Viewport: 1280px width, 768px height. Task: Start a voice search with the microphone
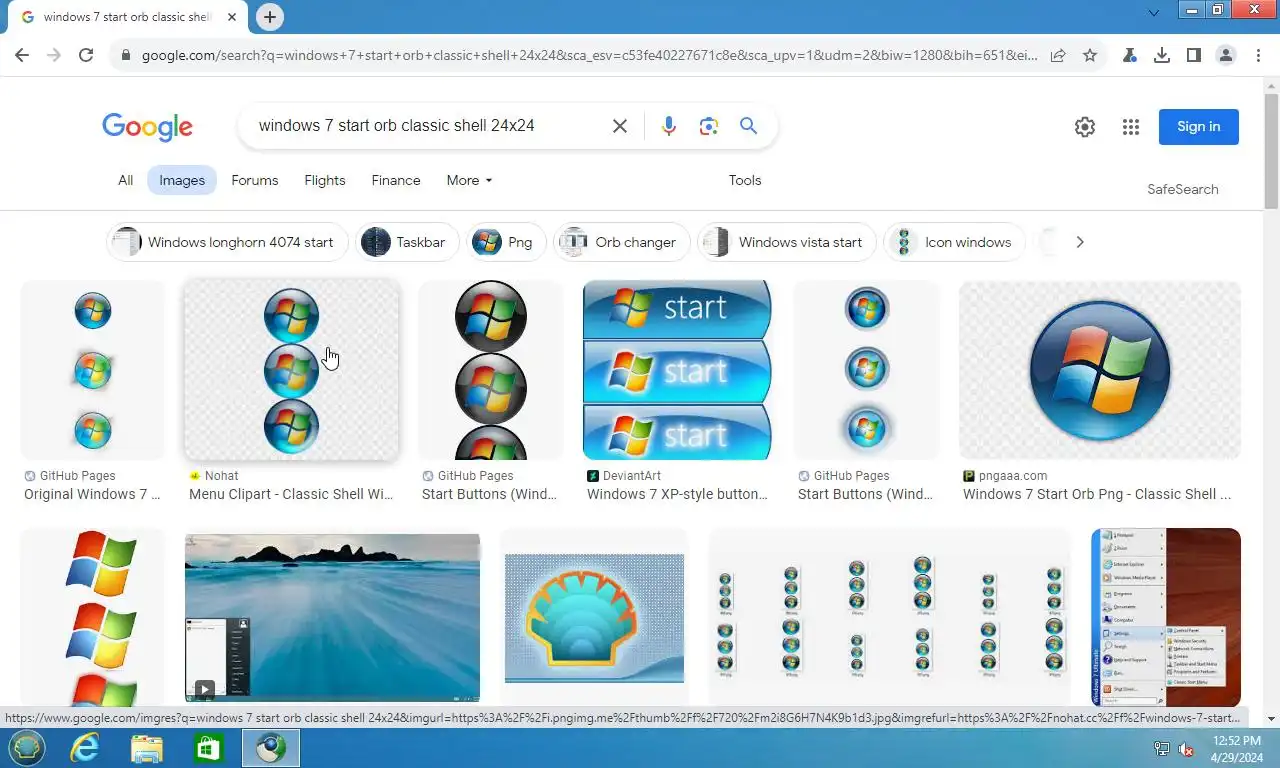coord(669,126)
